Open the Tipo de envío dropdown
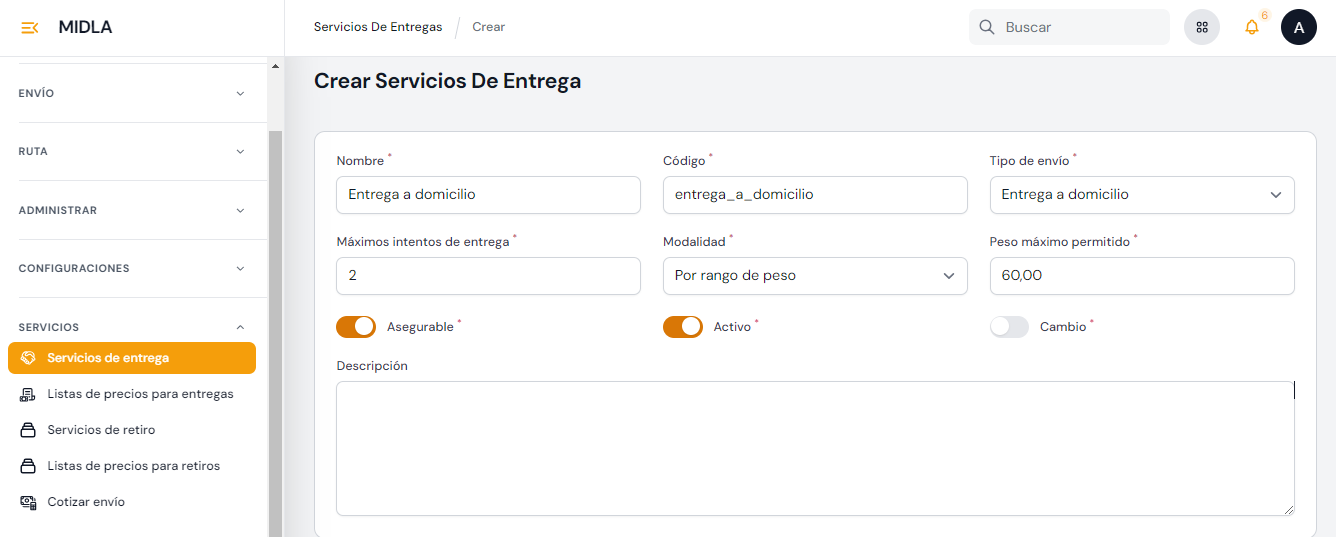This screenshot has height=537, width=1336. 1142,195
